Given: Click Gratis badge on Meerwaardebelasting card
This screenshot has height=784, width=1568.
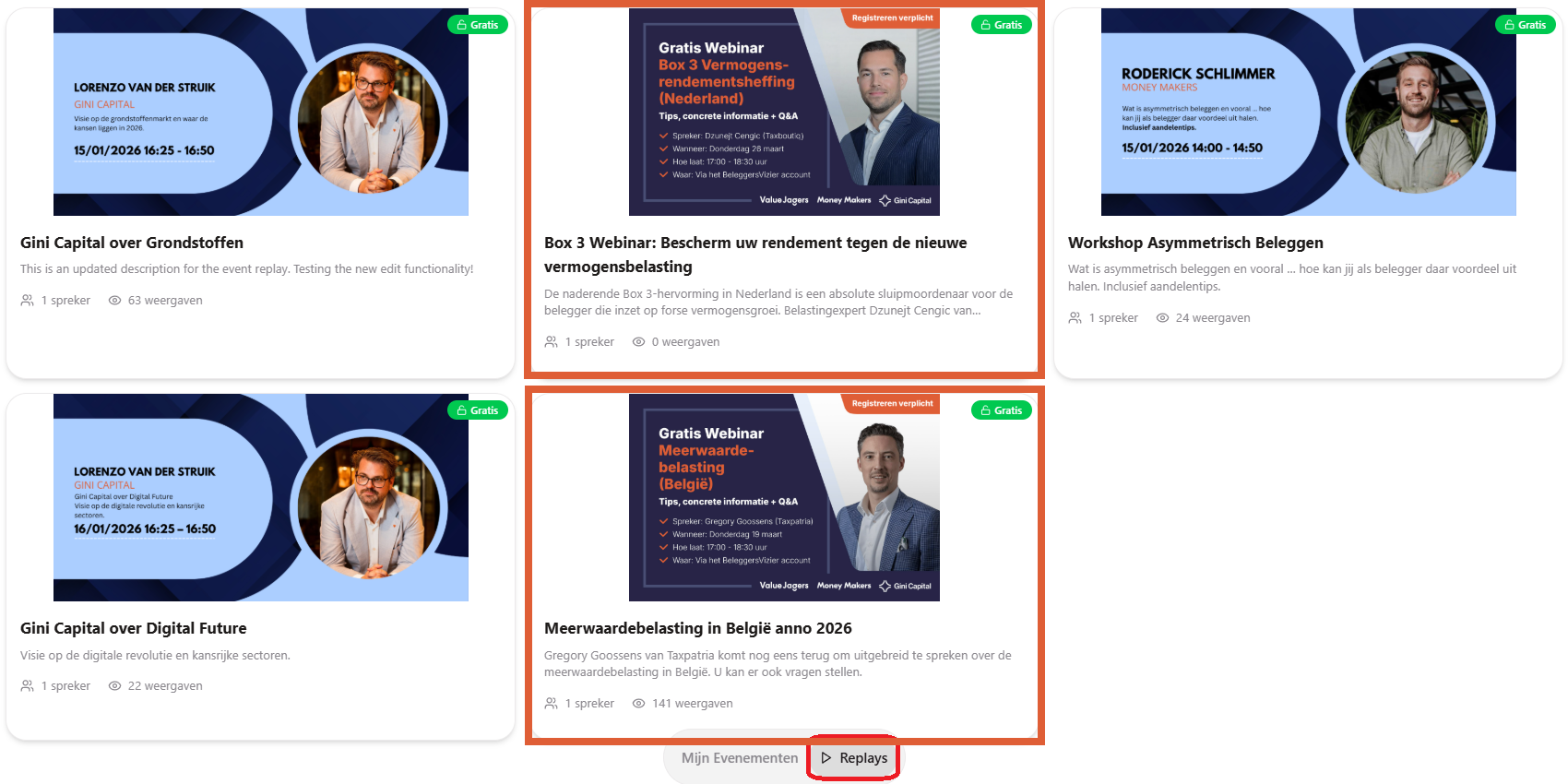Looking at the screenshot, I should click(1002, 410).
